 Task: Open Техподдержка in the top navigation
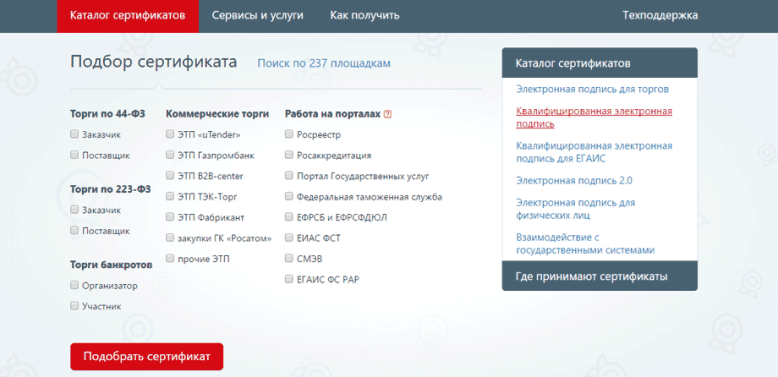pos(660,15)
